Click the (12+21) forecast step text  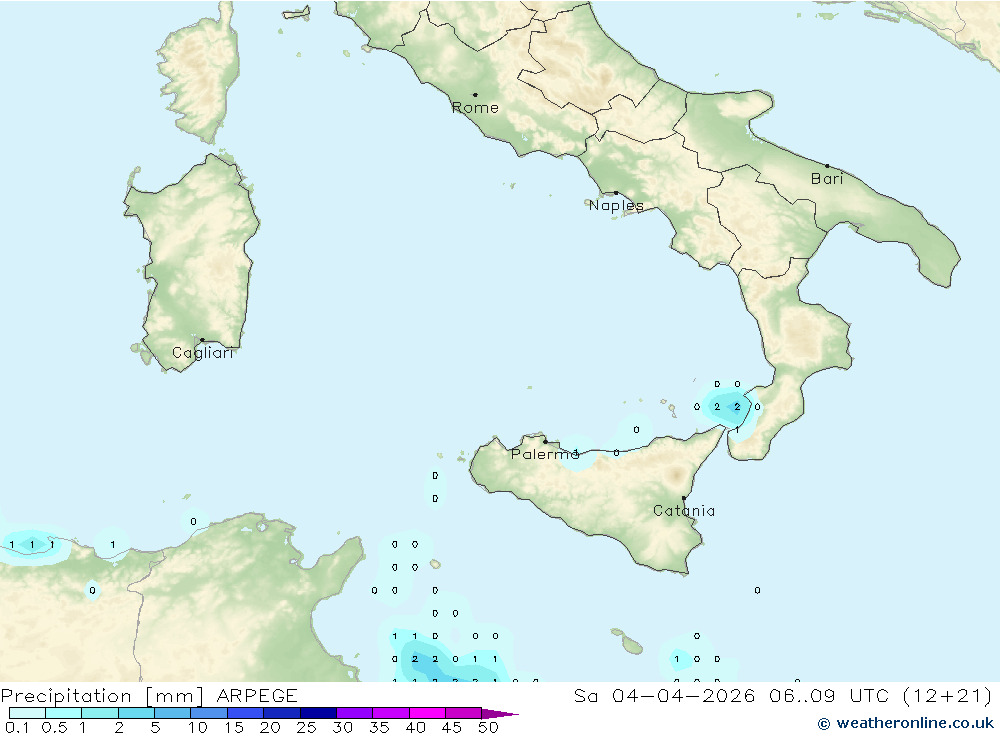pos(948,696)
